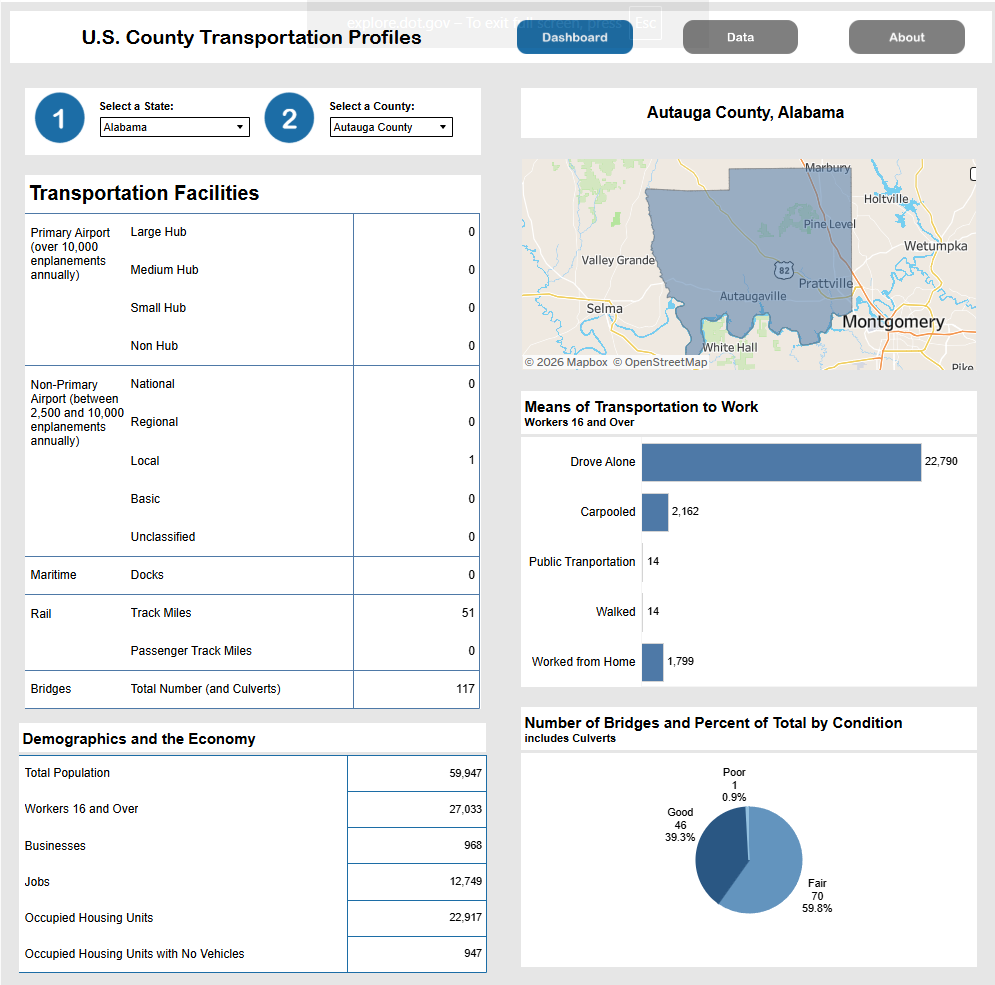Click the Non Hub row label
Image resolution: width=995 pixels, height=985 pixels.
click(154, 346)
